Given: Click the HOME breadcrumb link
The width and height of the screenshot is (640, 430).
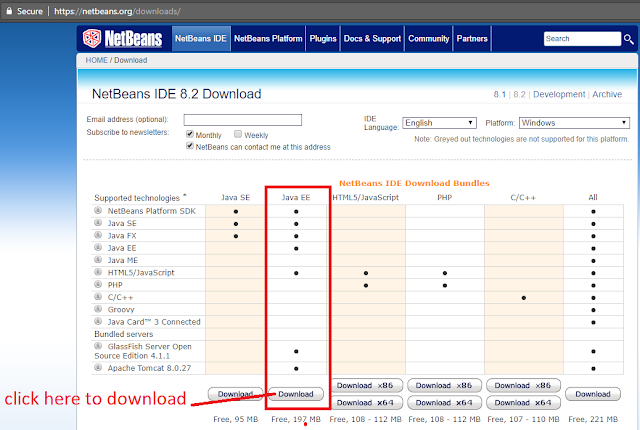Looking at the screenshot, I should click(96, 60).
